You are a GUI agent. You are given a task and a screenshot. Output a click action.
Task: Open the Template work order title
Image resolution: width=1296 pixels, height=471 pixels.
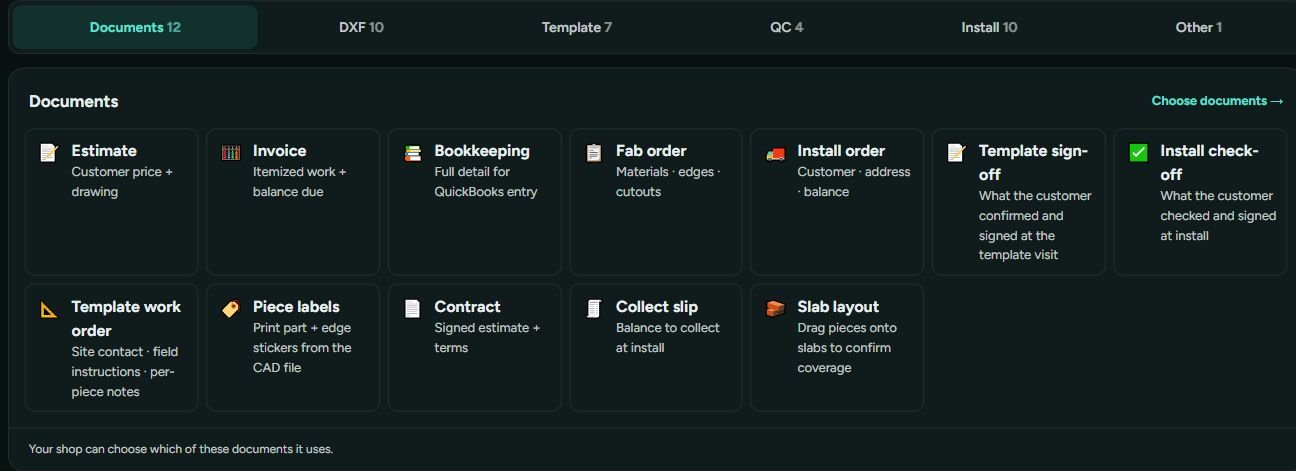pos(126,319)
